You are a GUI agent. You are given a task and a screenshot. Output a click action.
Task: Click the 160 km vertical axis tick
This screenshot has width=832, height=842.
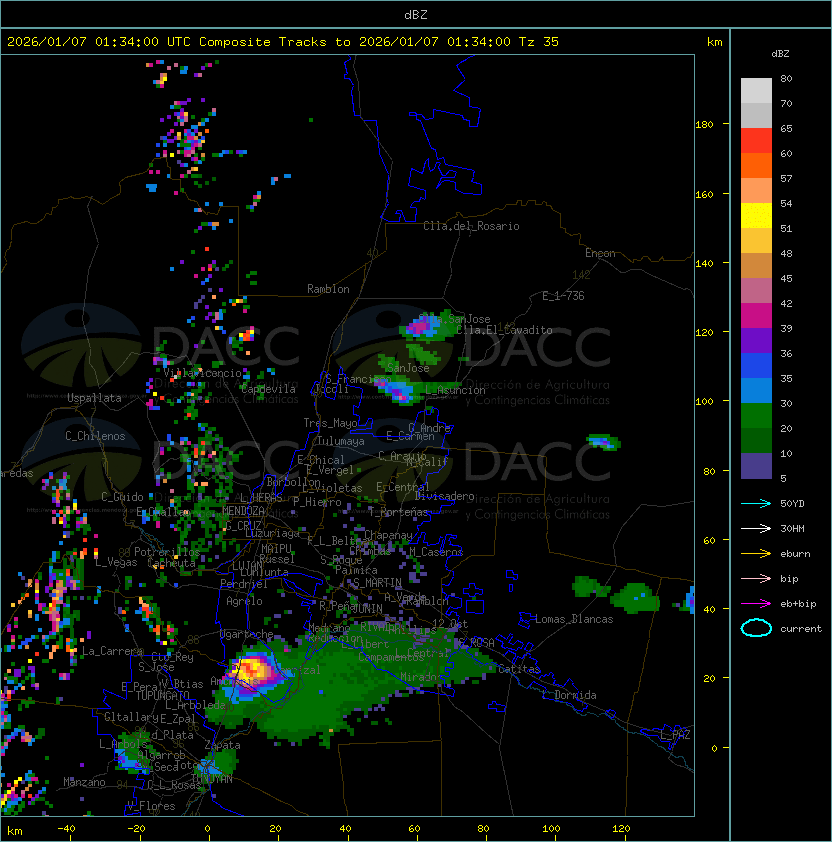[x=704, y=194]
